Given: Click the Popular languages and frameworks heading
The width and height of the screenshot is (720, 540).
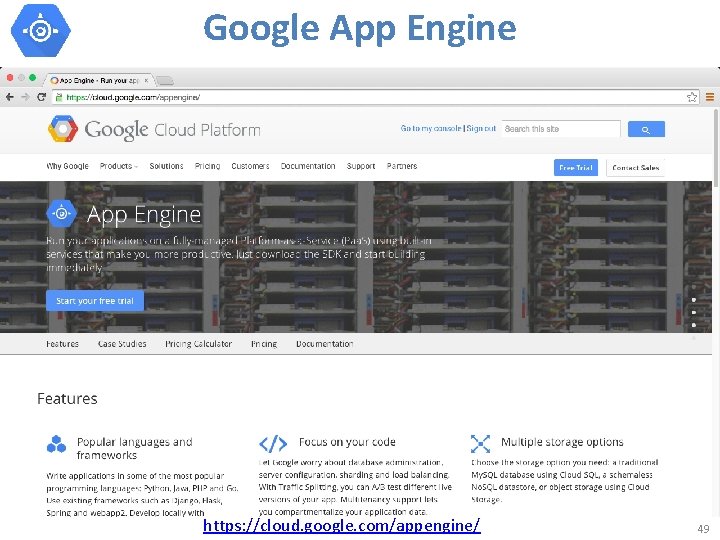Looking at the screenshot, I should [x=135, y=448].
